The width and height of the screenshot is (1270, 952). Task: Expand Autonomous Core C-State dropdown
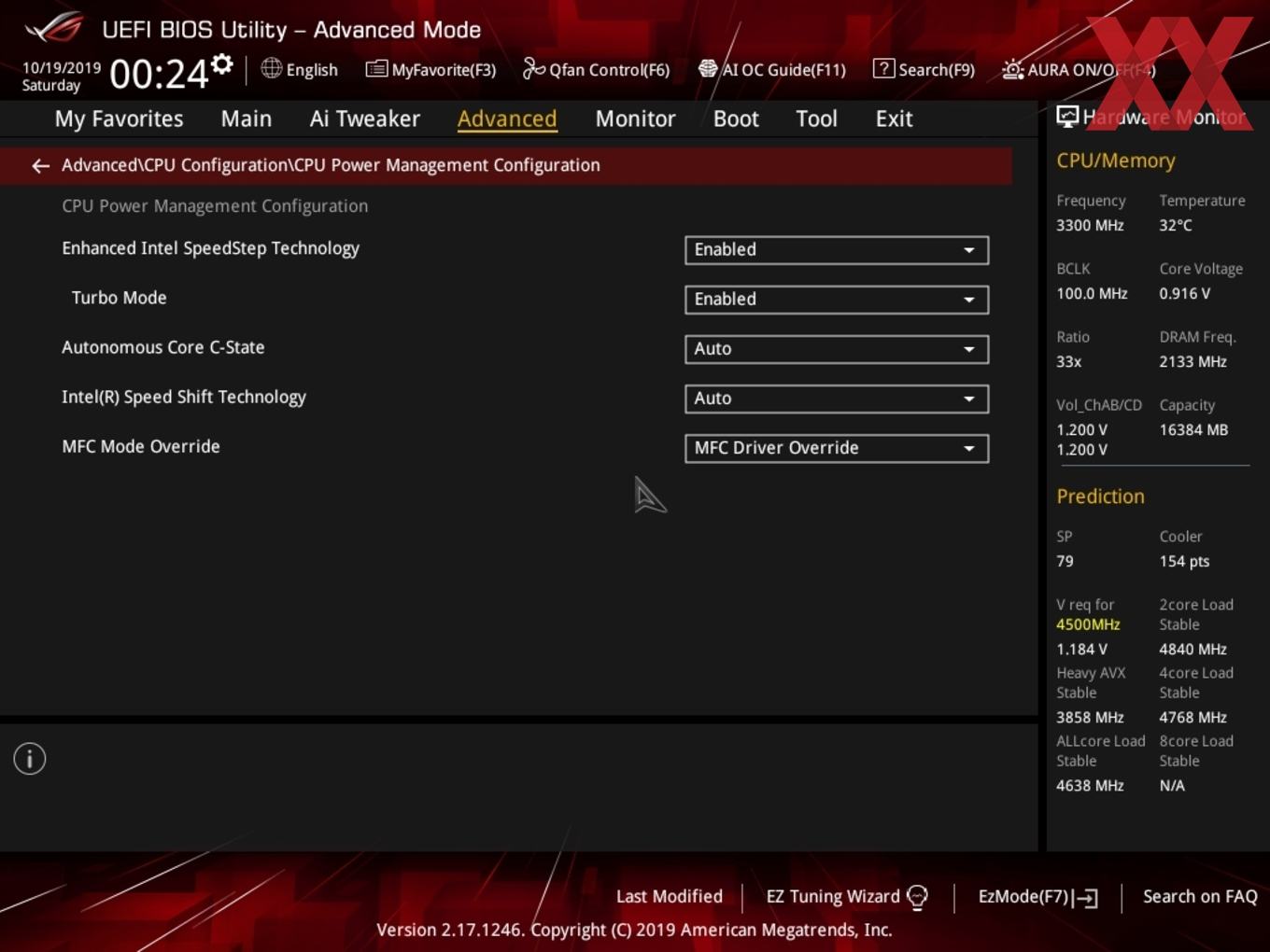point(837,349)
